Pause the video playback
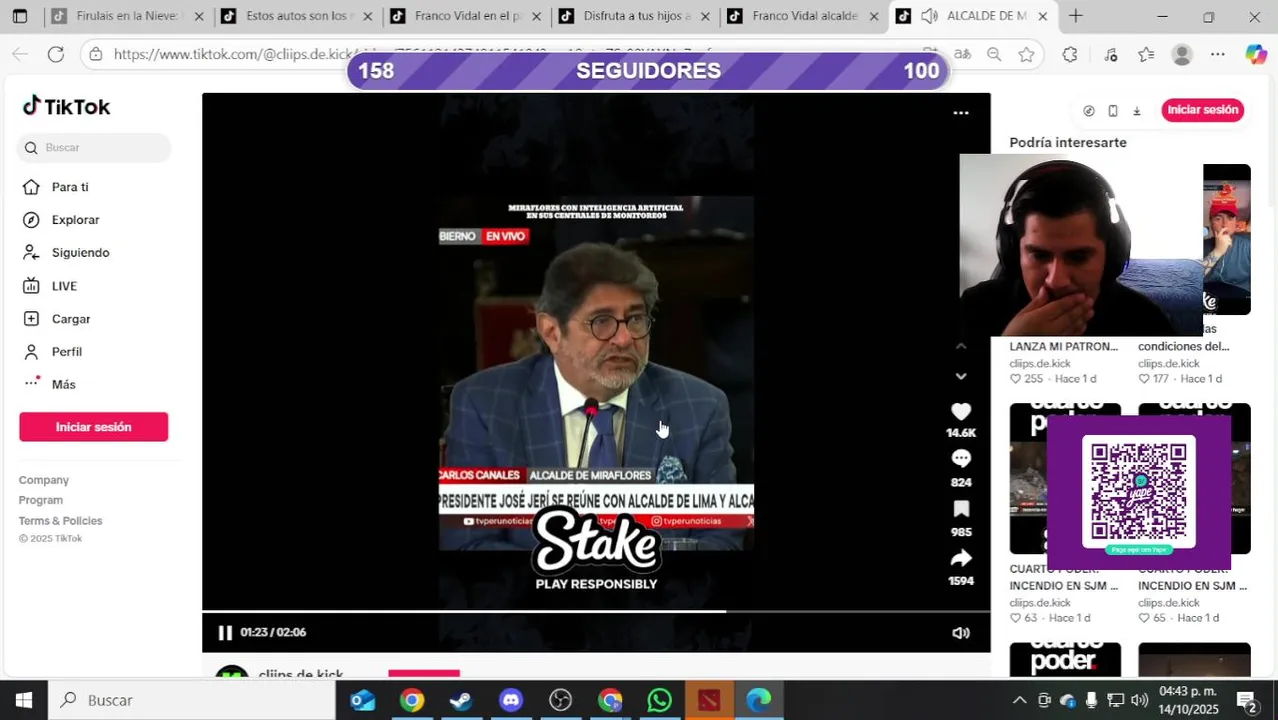This screenshot has width=1278, height=720. 225,632
